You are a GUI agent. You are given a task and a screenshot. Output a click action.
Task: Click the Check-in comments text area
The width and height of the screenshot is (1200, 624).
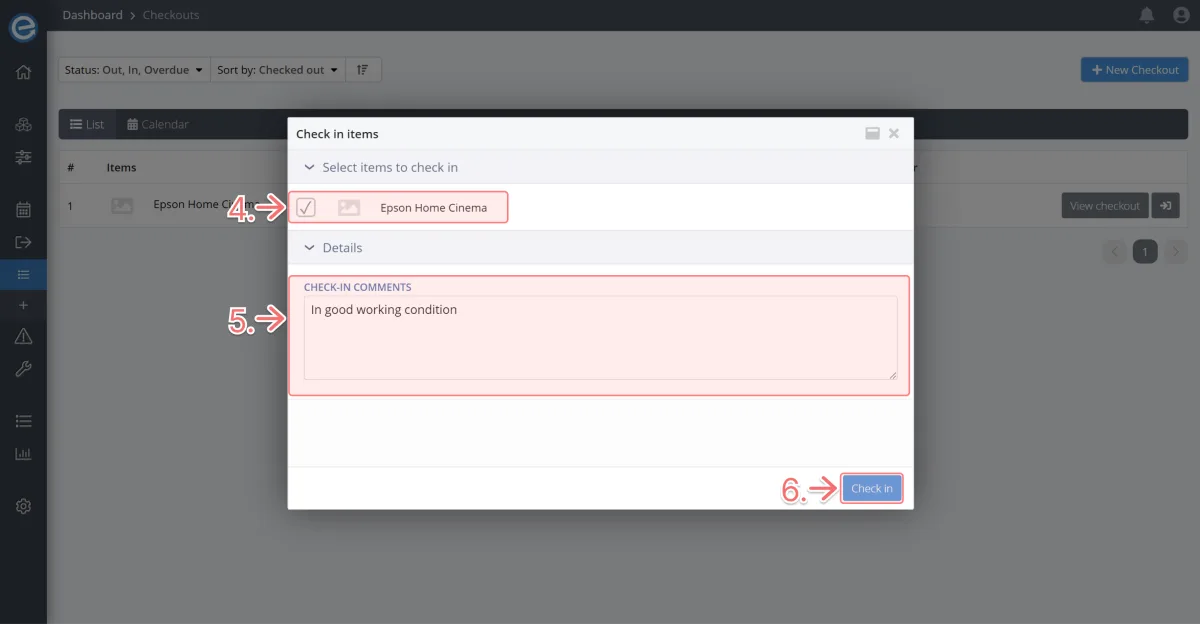(x=600, y=338)
